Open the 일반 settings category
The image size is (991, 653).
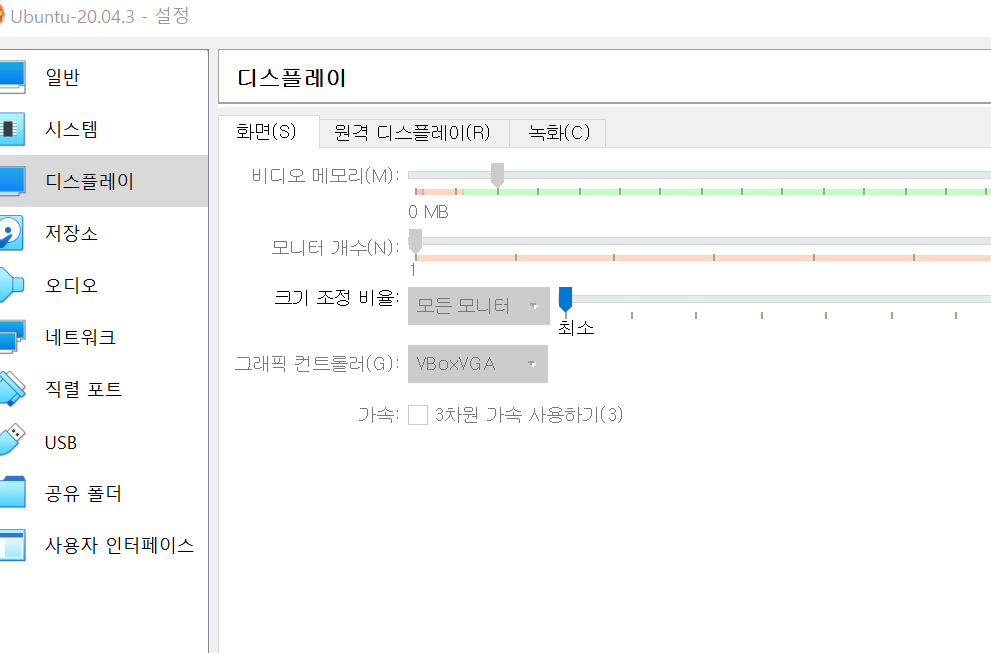click(x=104, y=77)
